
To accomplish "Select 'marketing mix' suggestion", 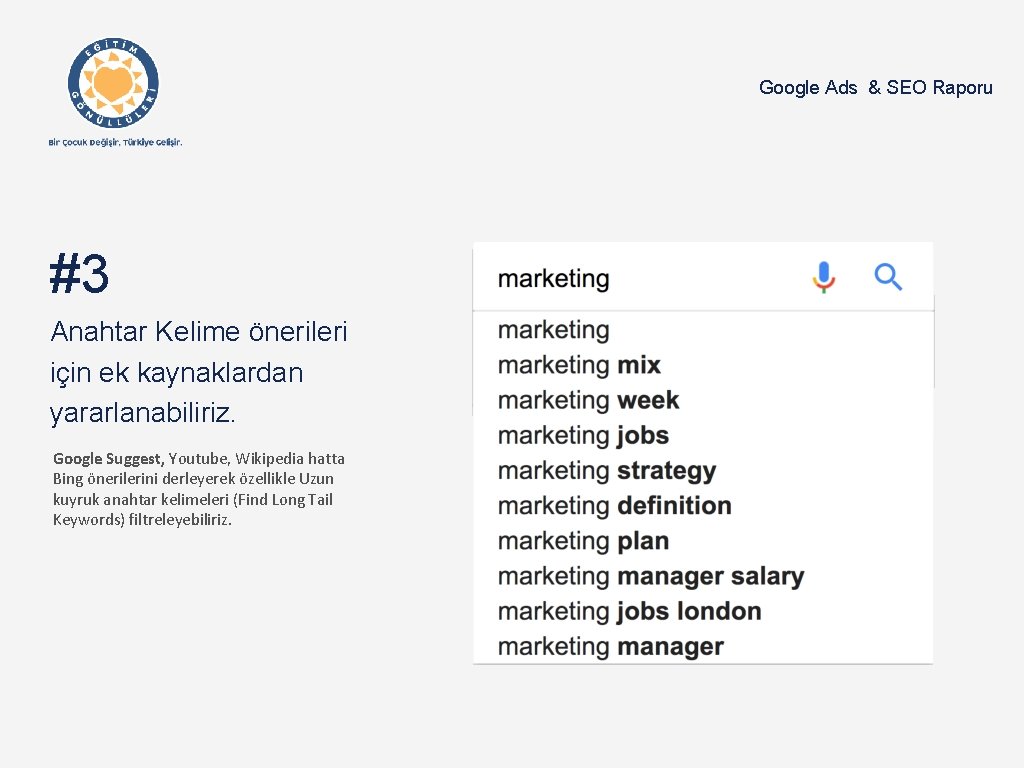I will [x=579, y=365].
